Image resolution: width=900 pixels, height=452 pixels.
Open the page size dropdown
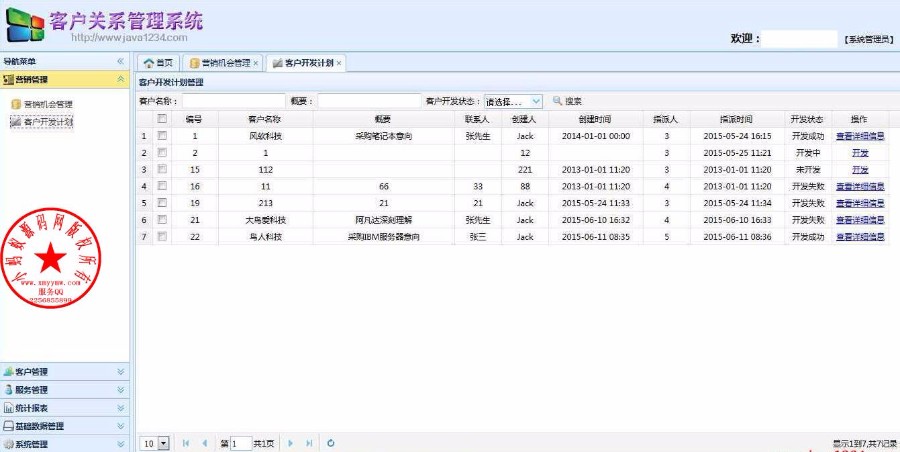pos(164,443)
